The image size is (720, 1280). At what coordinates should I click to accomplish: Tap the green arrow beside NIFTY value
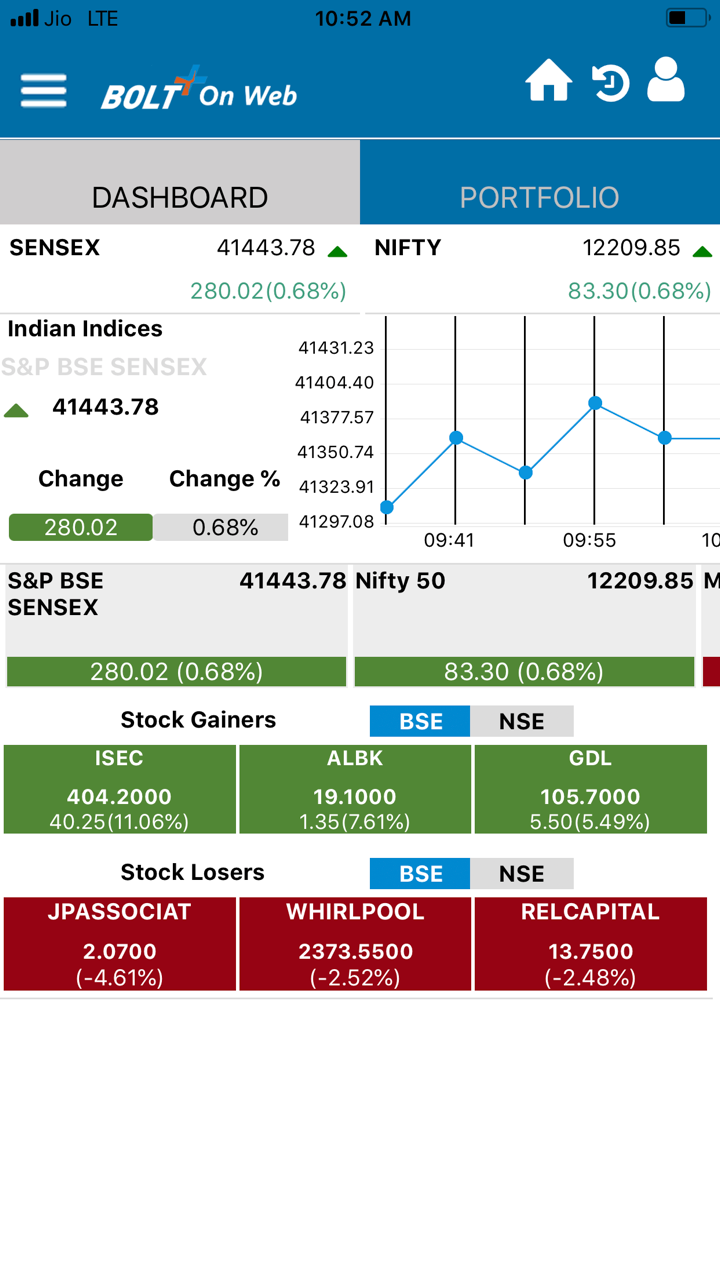[702, 251]
